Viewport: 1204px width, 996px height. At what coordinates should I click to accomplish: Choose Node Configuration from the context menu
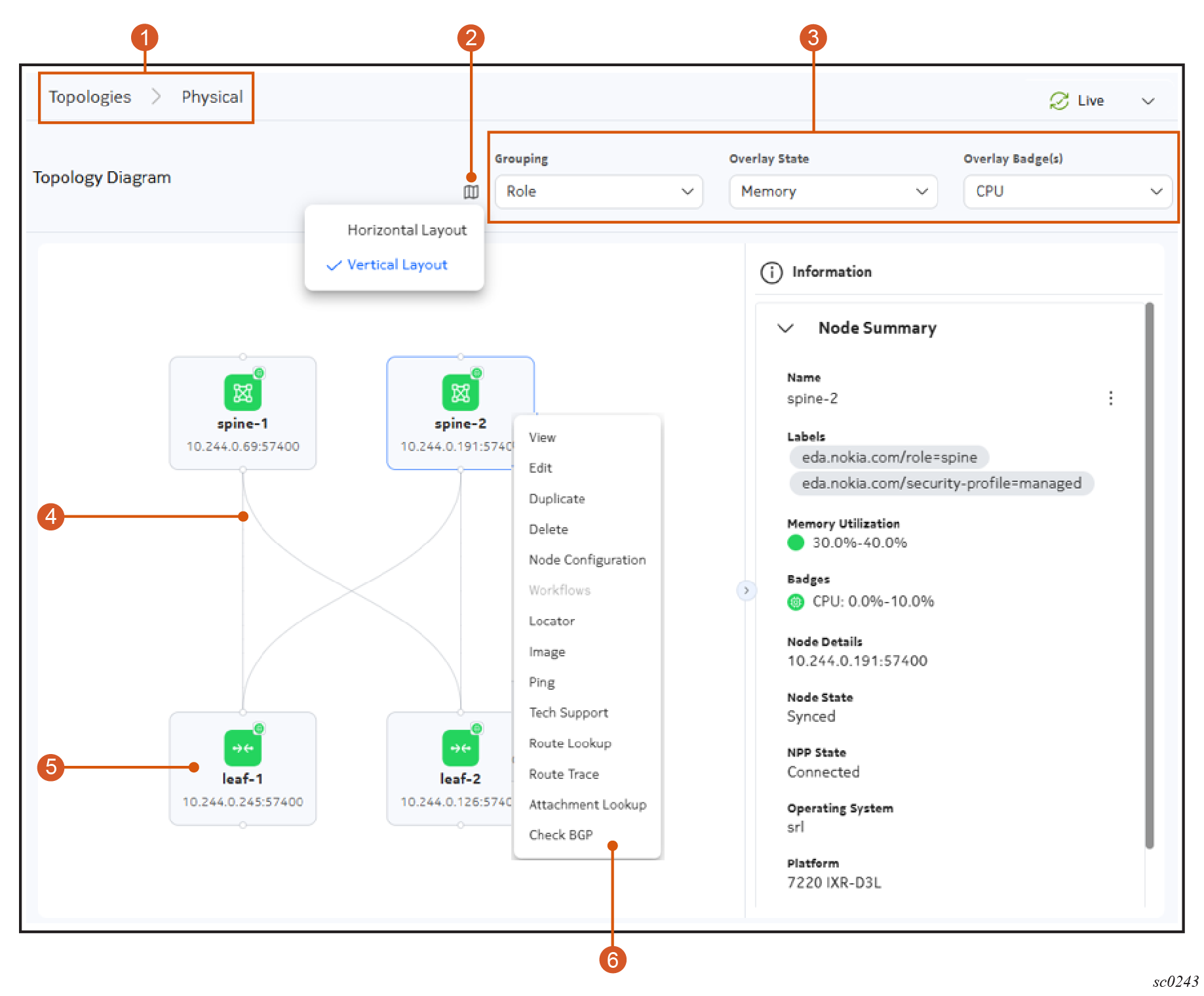click(x=587, y=560)
